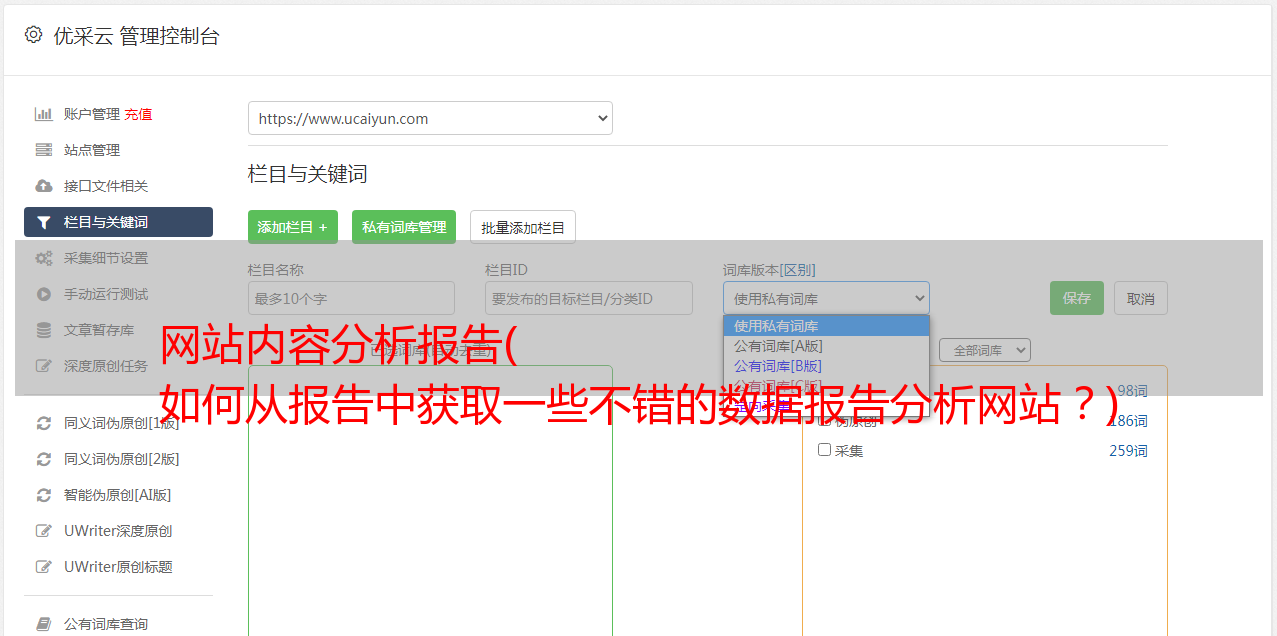Viewport: 1277px width, 636px height.
Task: Click the 栏目与关键词 page heading
Action: click(x=308, y=174)
